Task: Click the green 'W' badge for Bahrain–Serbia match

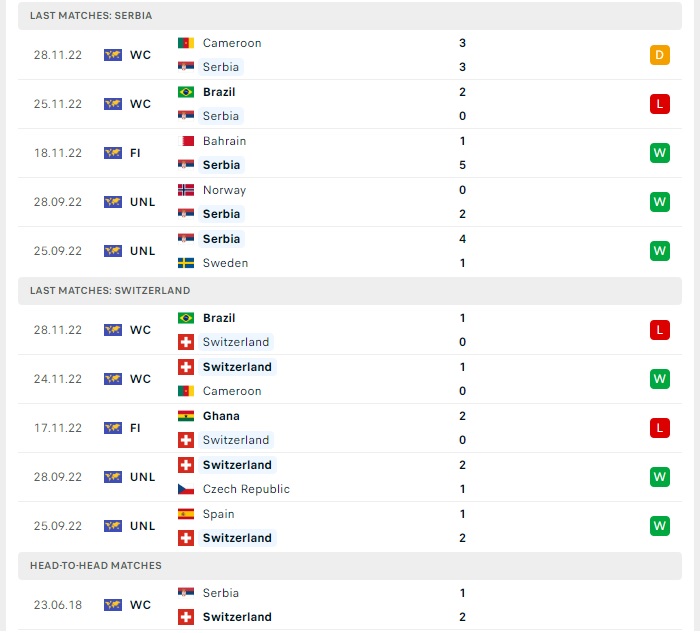Action: pyautogui.click(x=659, y=153)
